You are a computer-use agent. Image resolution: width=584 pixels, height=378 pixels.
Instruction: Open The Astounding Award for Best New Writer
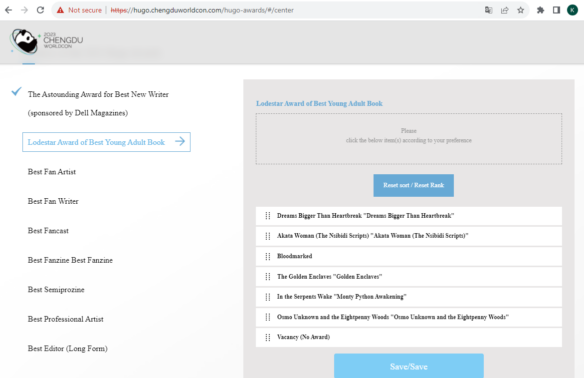pyautogui.click(x=98, y=104)
